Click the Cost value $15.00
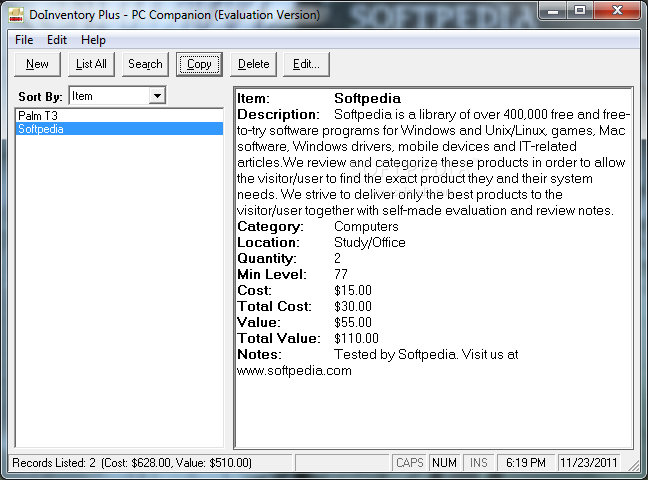 point(353,290)
